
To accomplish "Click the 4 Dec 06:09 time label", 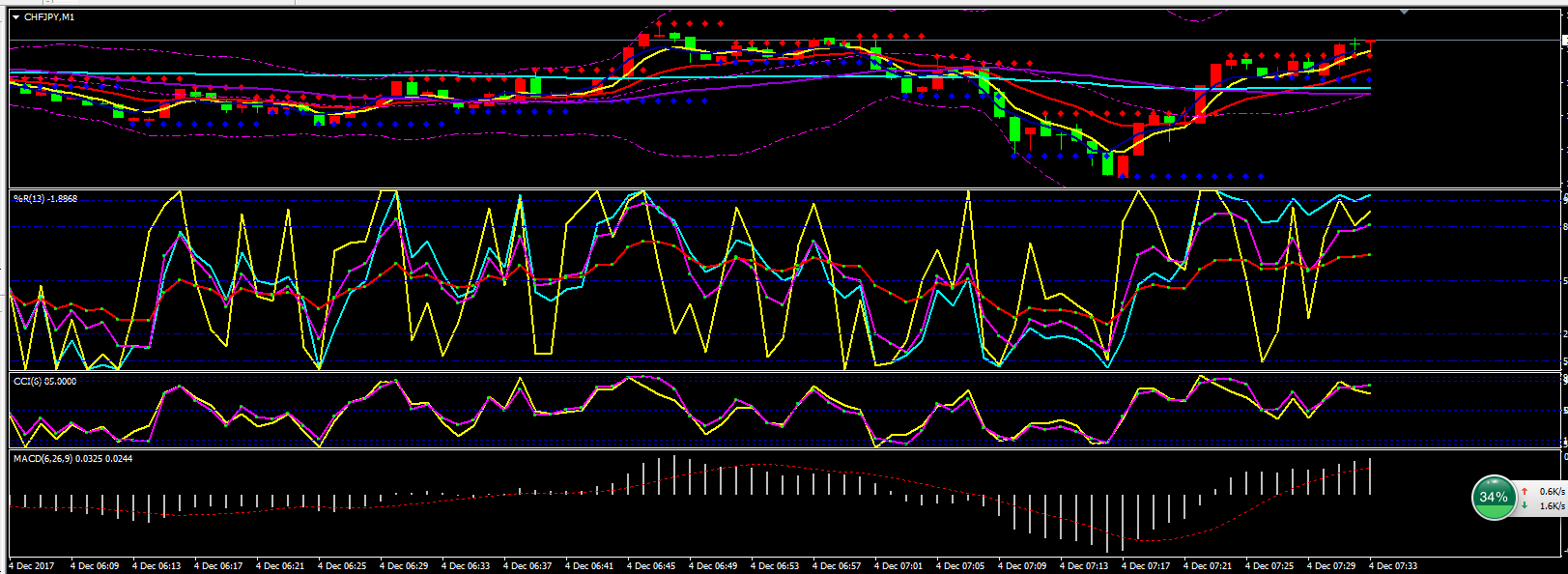I will pyautogui.click(x=95, y=565).
